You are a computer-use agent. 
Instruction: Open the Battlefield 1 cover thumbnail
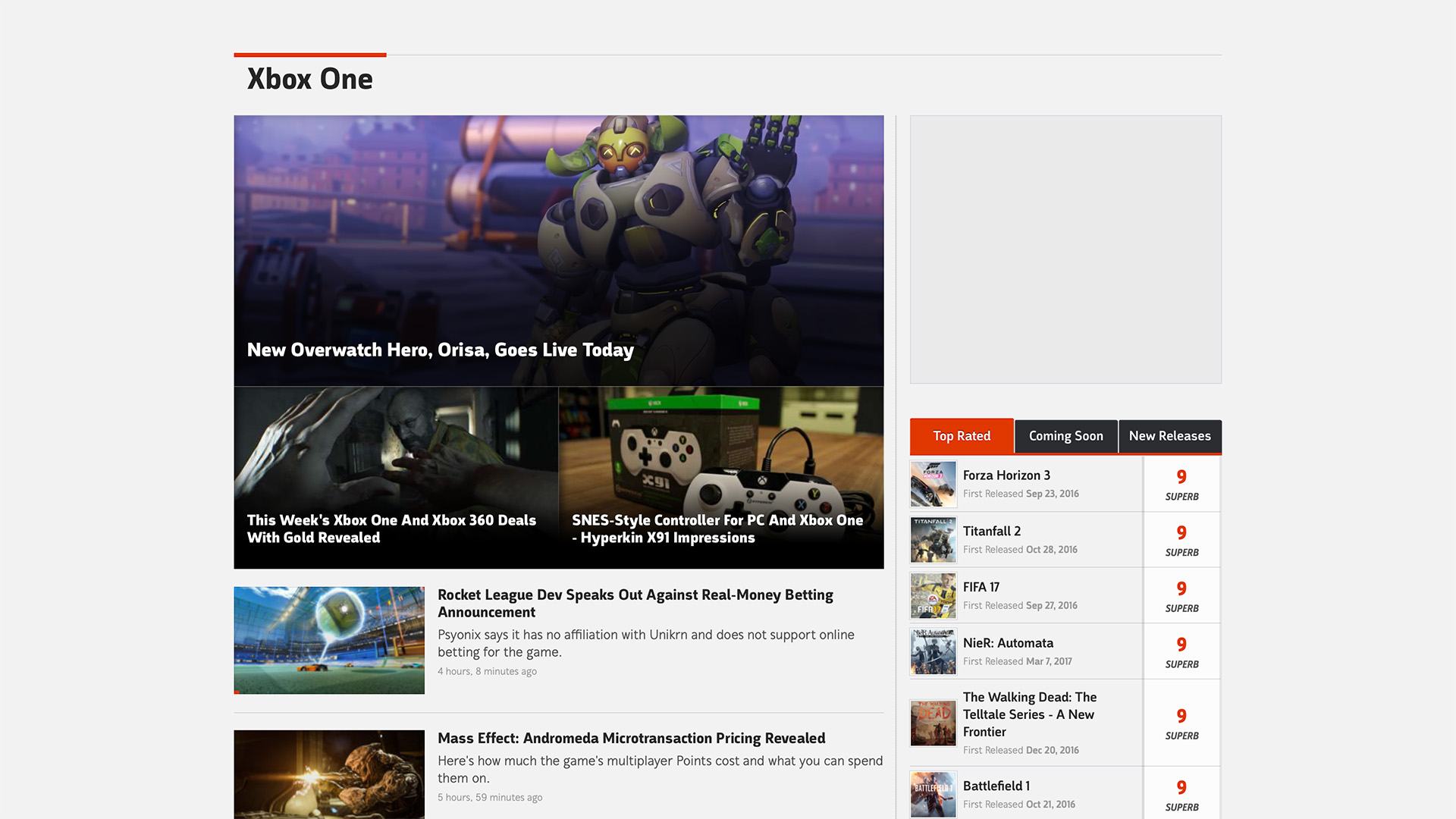pos(933,794)
